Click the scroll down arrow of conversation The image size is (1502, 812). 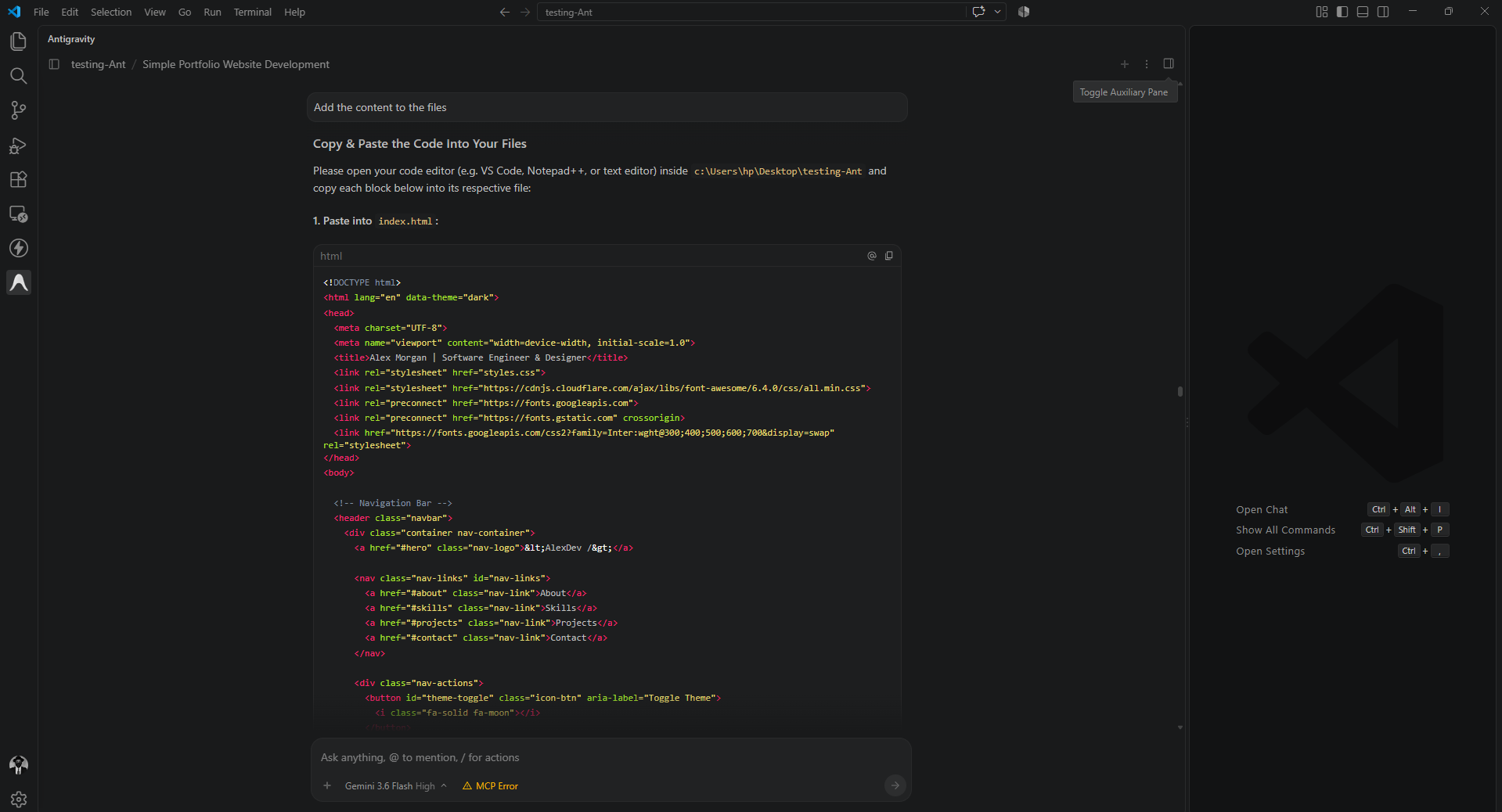pyautogui.click(x=1180, y=728)
